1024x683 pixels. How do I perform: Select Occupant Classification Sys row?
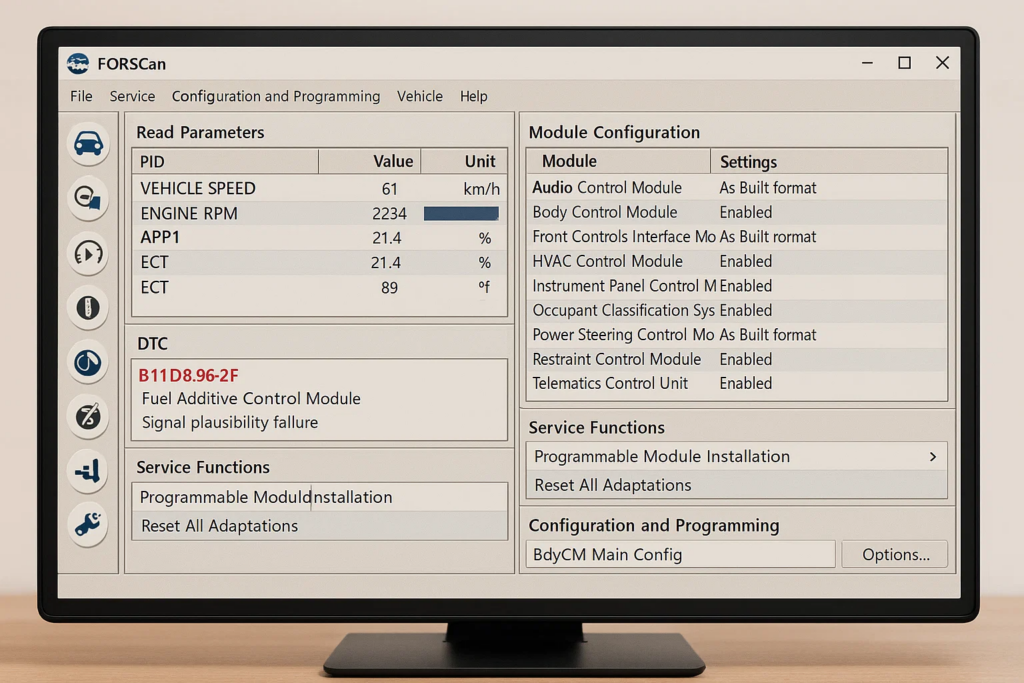pyautogui.click(x=737, y=310)
